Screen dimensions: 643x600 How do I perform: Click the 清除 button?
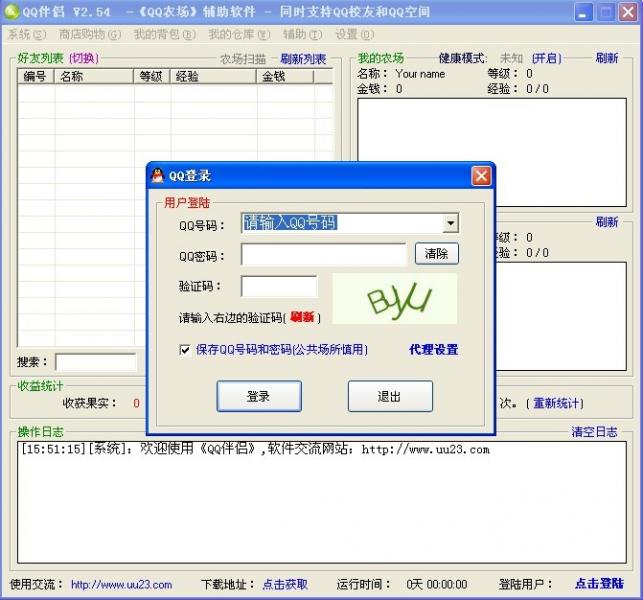pyautogui.click(x=437, y=253)
